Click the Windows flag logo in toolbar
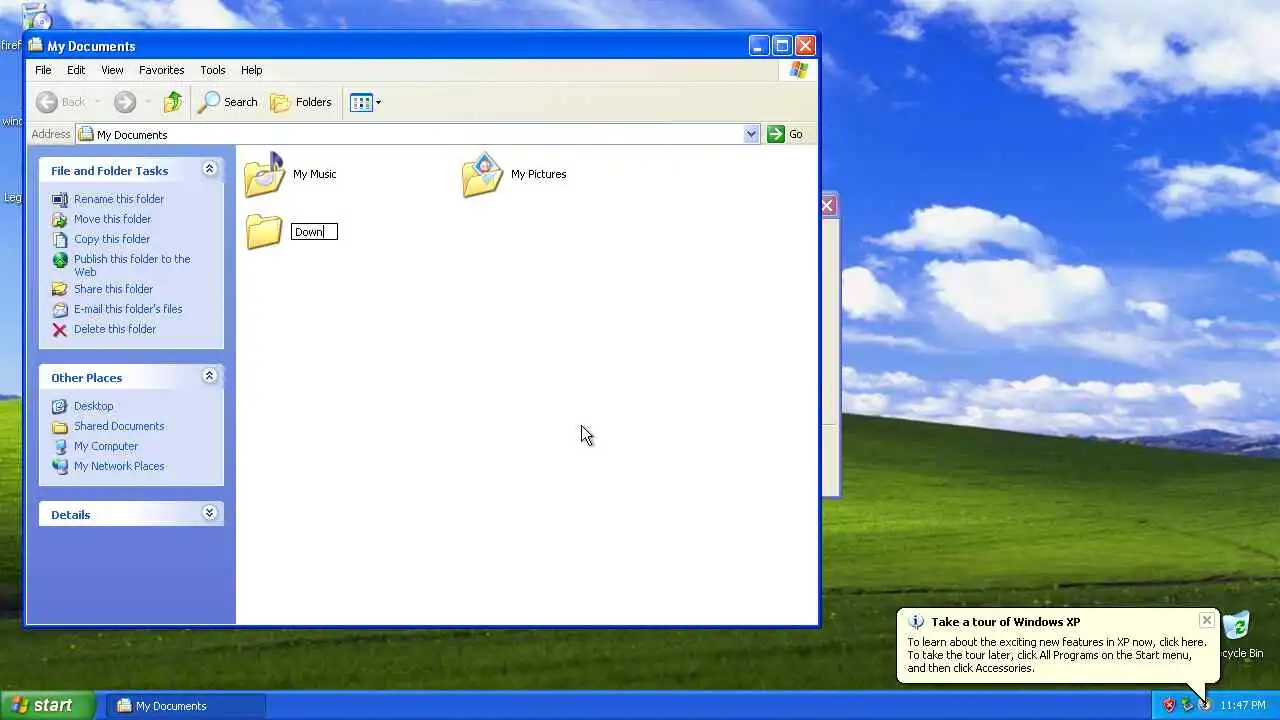This screenshot has height=720, width=1280. [x=798, y=70]
